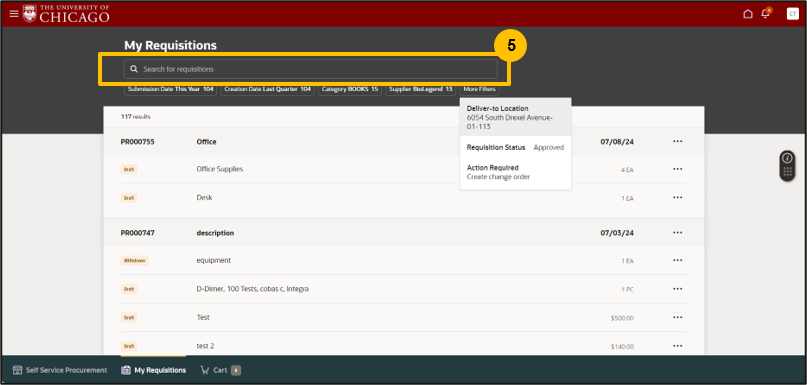Open the hamburger navigation menu

[14, 14]
